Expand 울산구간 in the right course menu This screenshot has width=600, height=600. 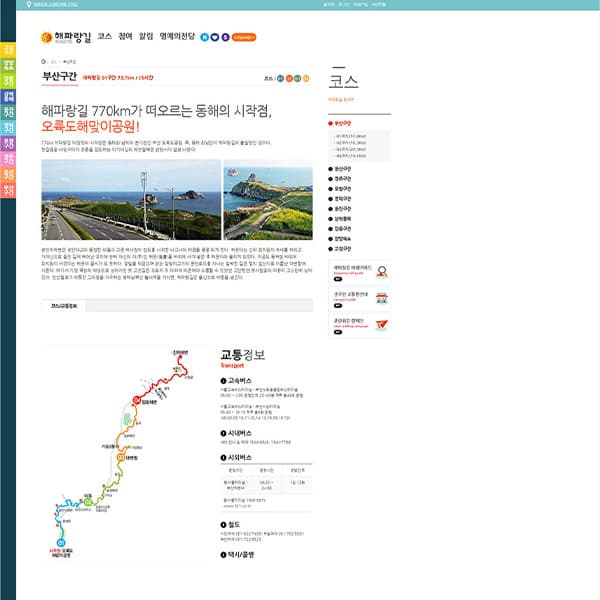pos(340,169)
